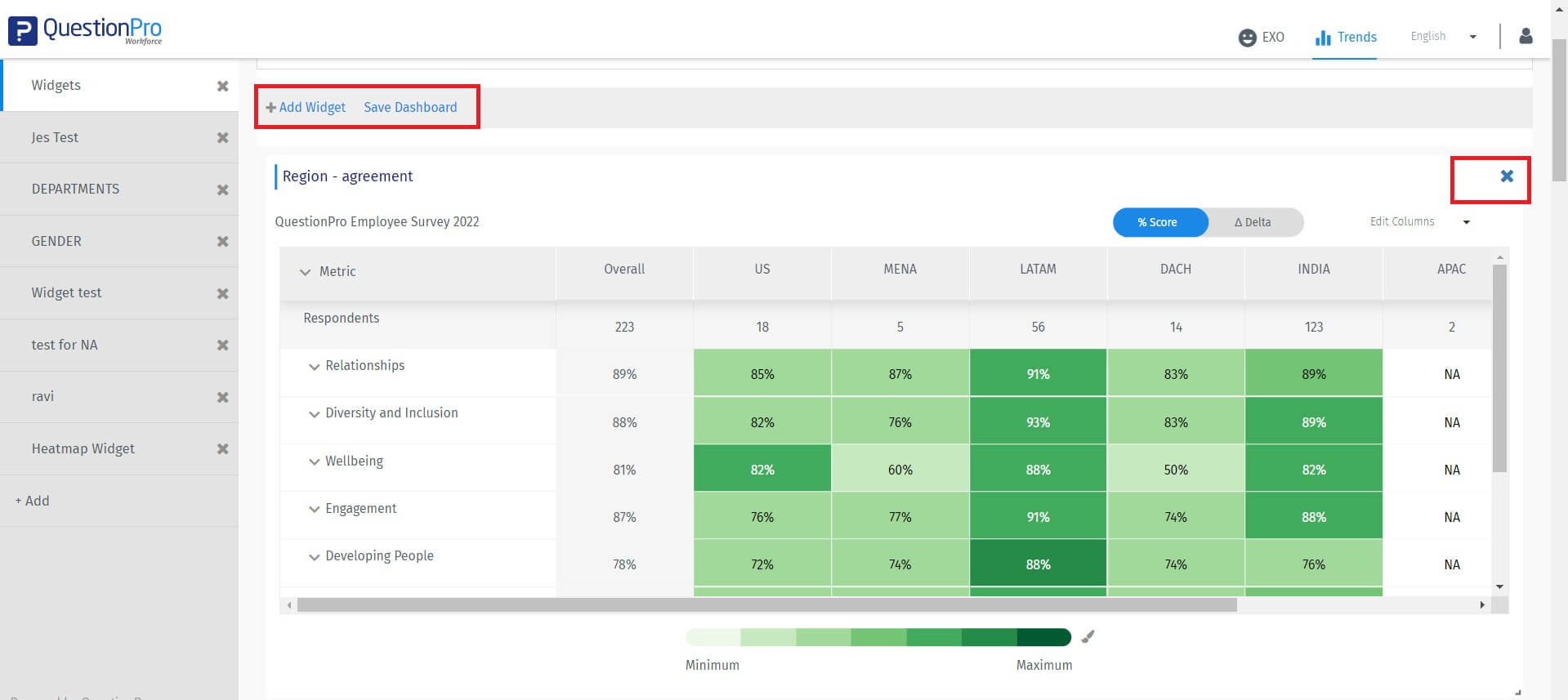The width and height of the screenshot is (1568, 700).
Task: Click Save Dashboard
Action: (x=410, y=108)
